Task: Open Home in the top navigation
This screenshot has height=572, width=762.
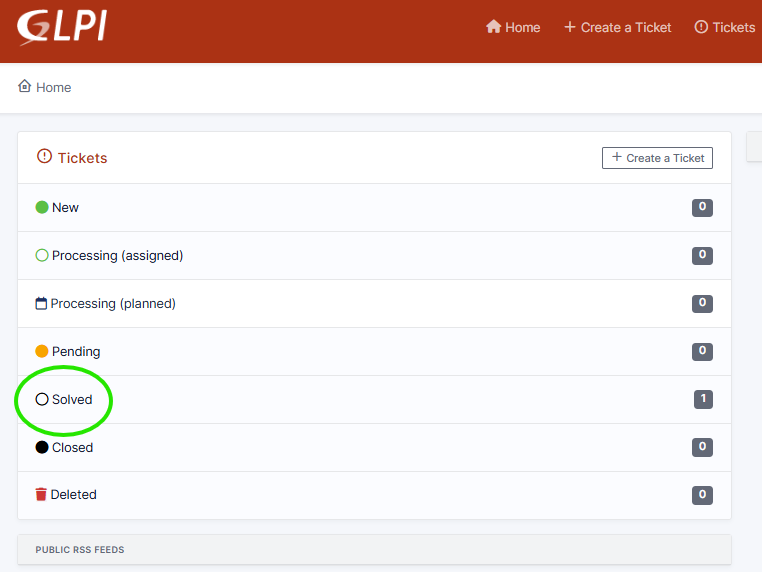Action: (513, 27)
